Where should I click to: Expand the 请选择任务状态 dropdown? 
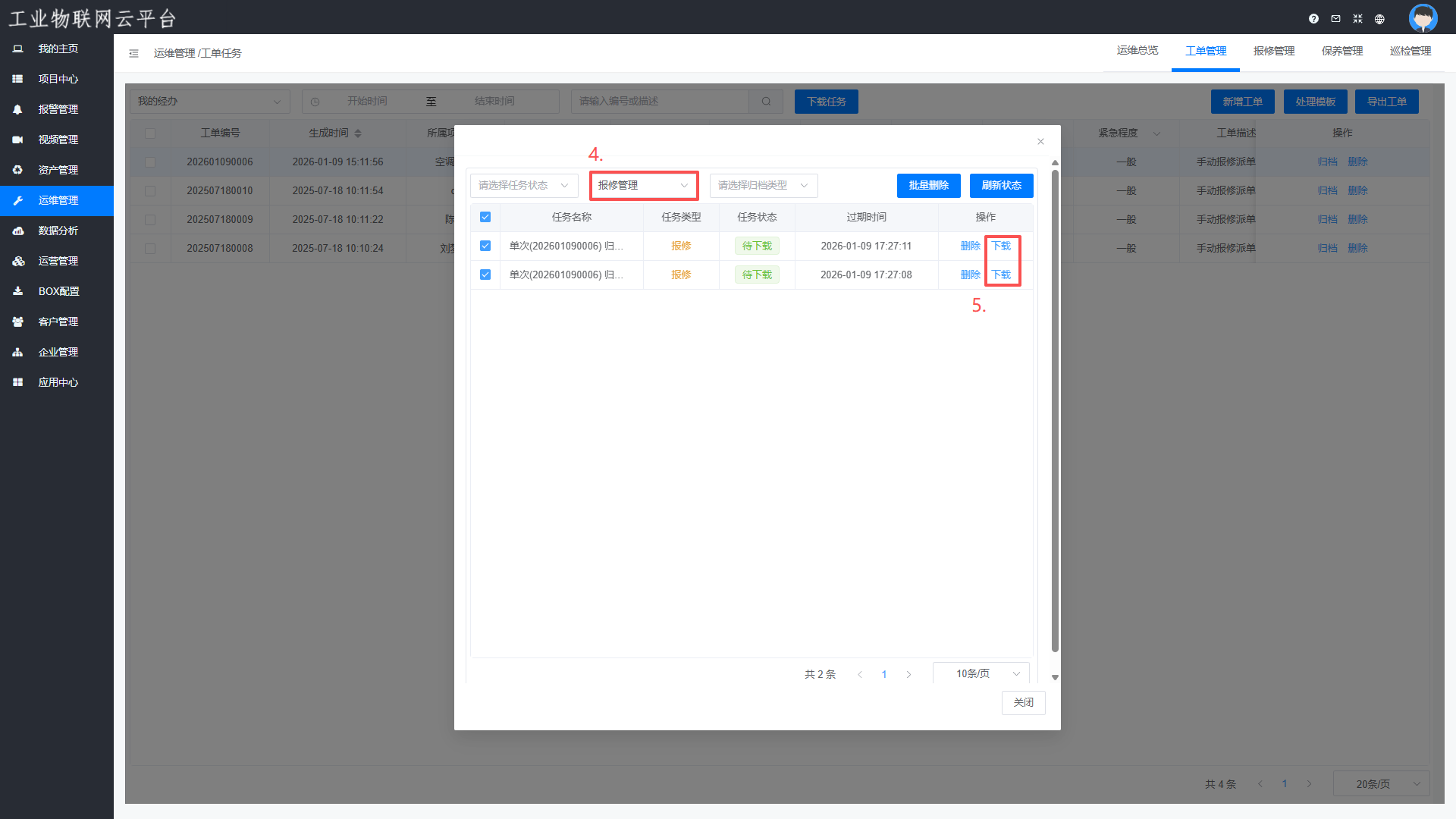pyautogui.click(x=523, y=186)
